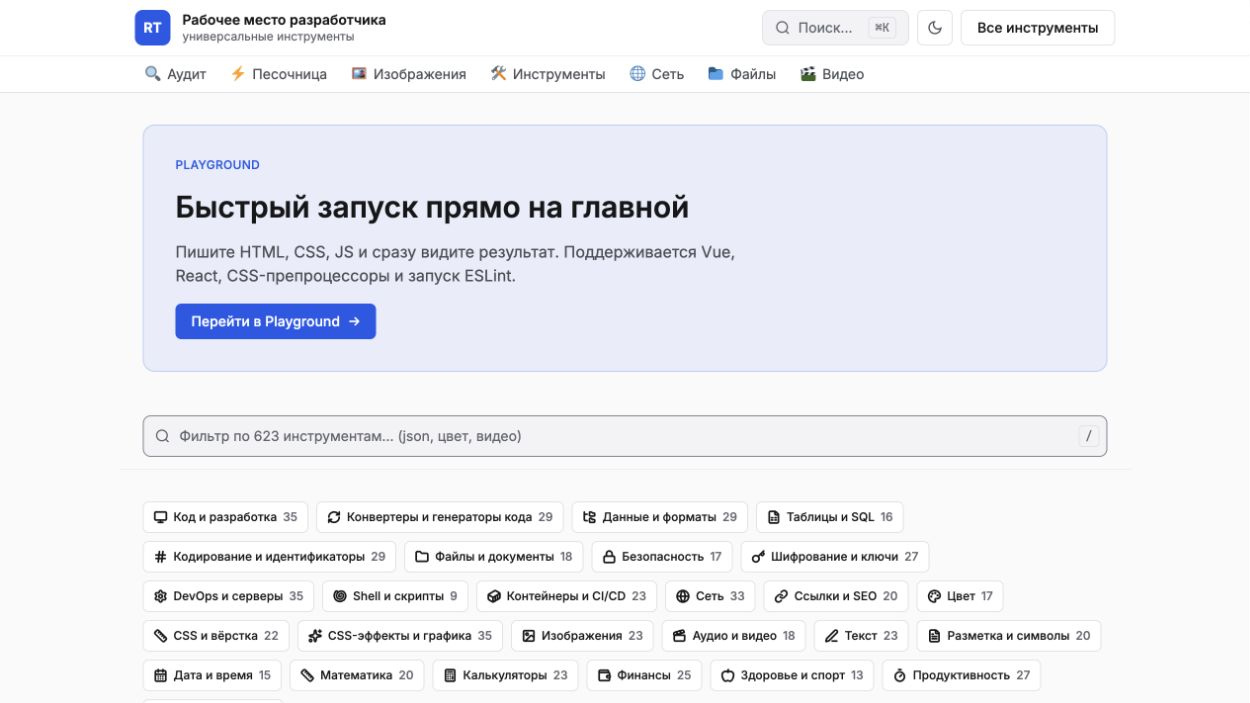
Task: Select Финансы category chip
Action: [x=644, y=675]
